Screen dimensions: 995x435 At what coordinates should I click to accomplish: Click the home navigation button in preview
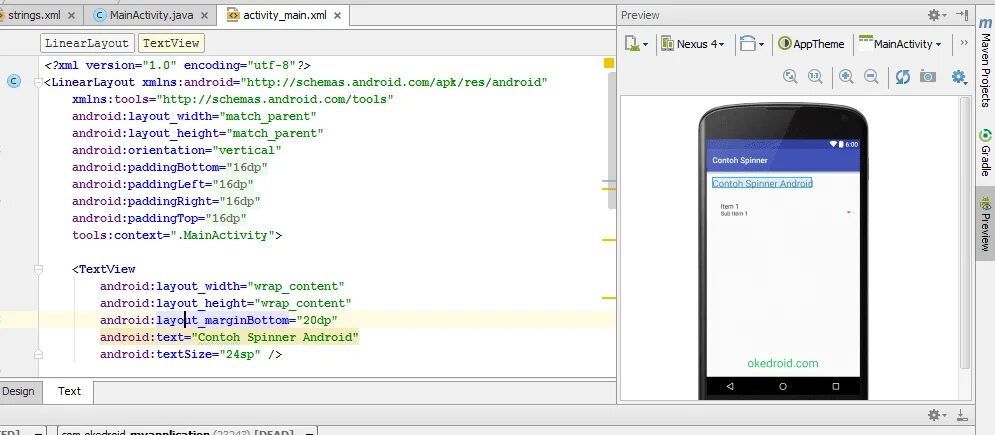[x=783, y=386]
